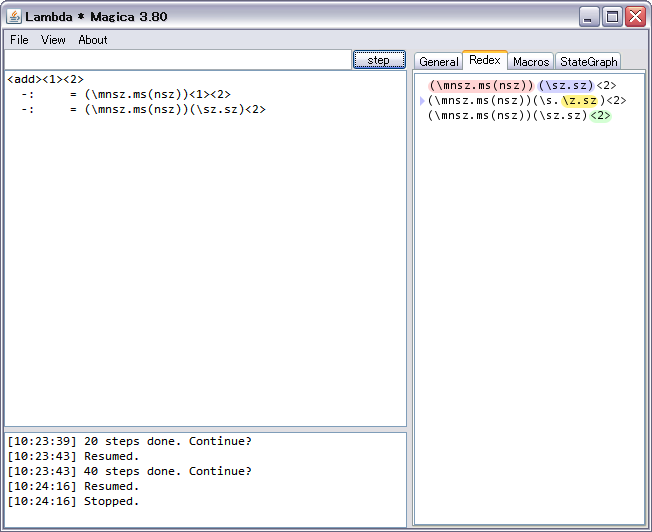Click the Java icon in the title bar
Screen dimensions: 652x532
coord(14,16)
